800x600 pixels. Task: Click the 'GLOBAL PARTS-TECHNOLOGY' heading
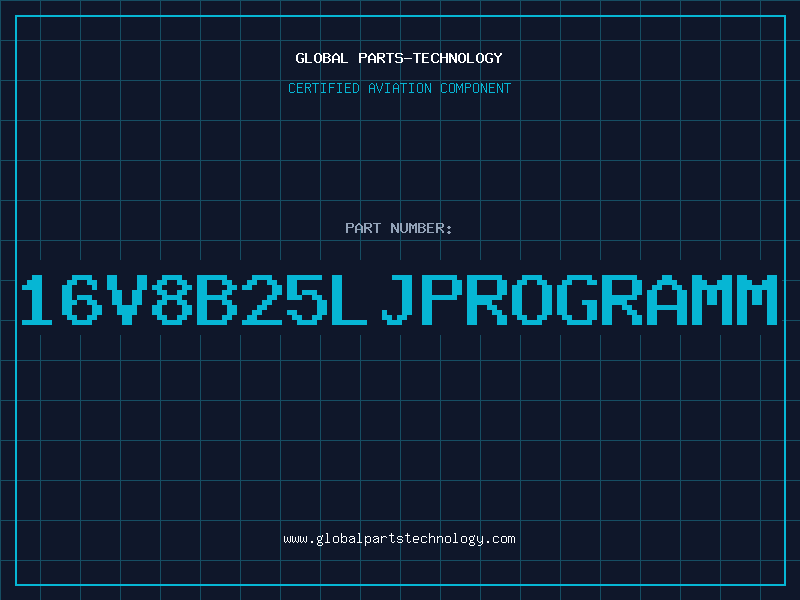(399, 58)
